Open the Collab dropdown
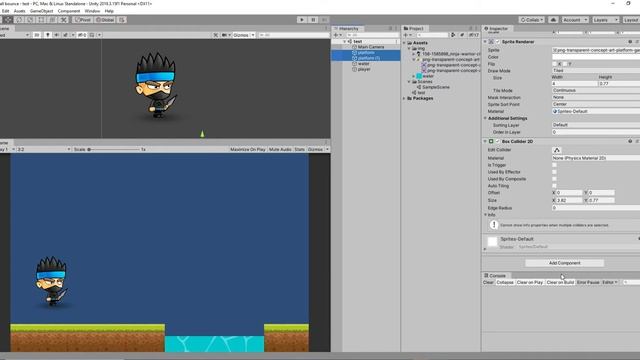Image resolution: width=640 pixels, height=360 pixels. click(531, 20)
